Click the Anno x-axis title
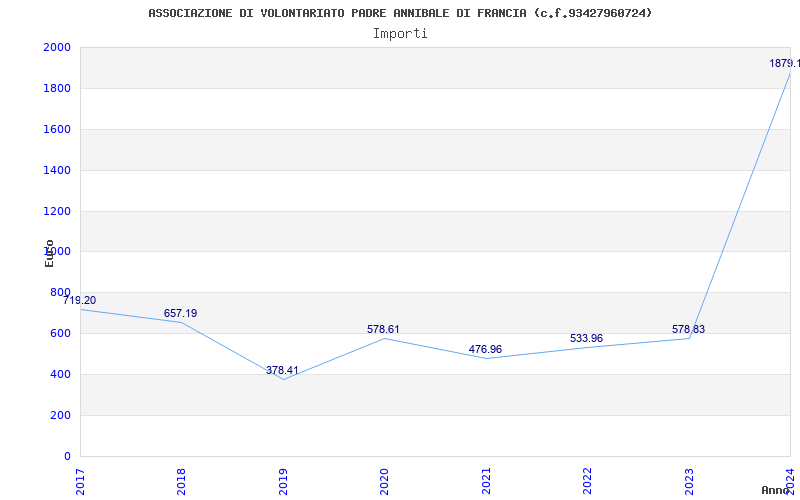 778,490
